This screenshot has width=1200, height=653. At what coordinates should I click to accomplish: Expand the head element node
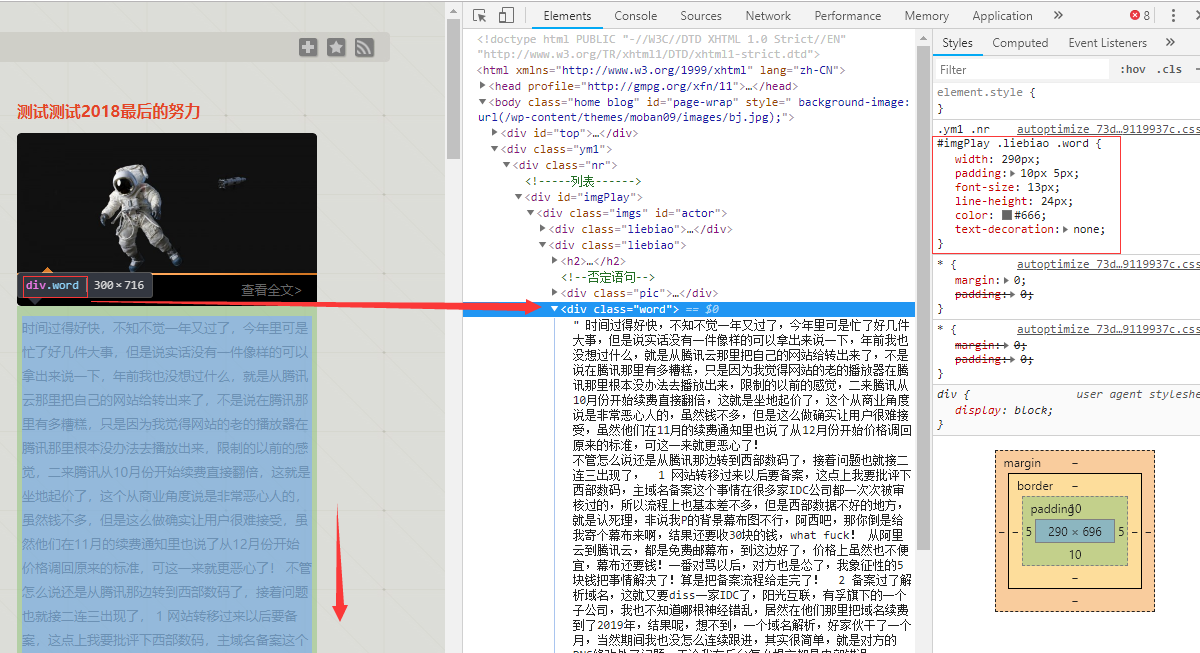click(x=484, y=86)
